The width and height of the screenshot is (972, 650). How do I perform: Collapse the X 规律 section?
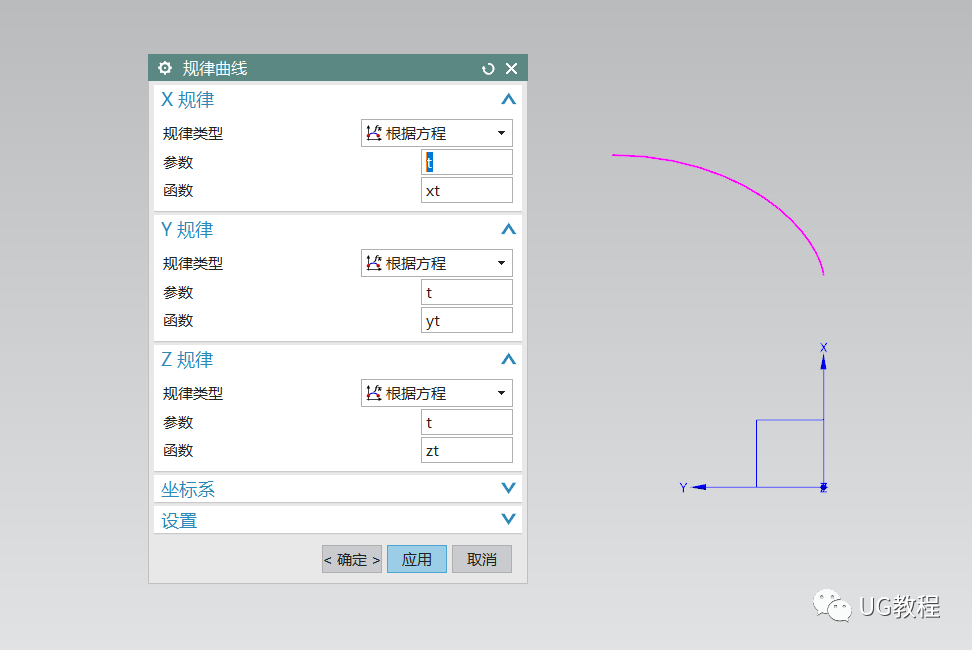point(508,99)
